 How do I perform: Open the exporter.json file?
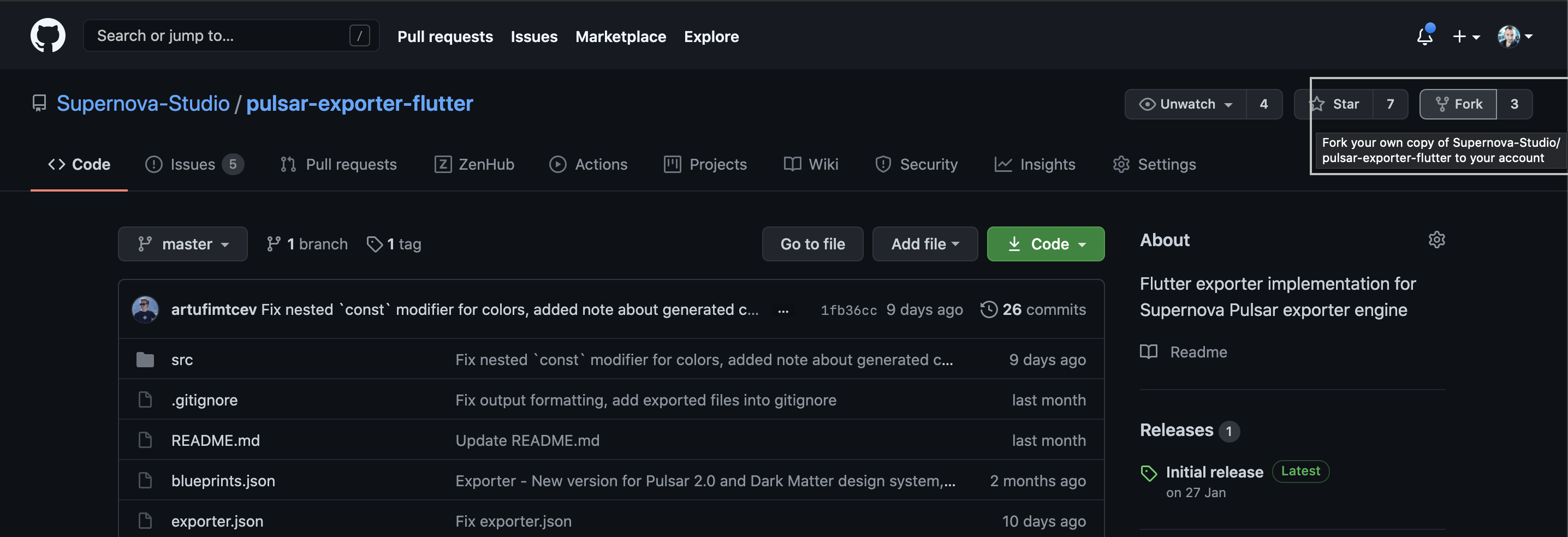pyautogui.click(x=217, y=521)
